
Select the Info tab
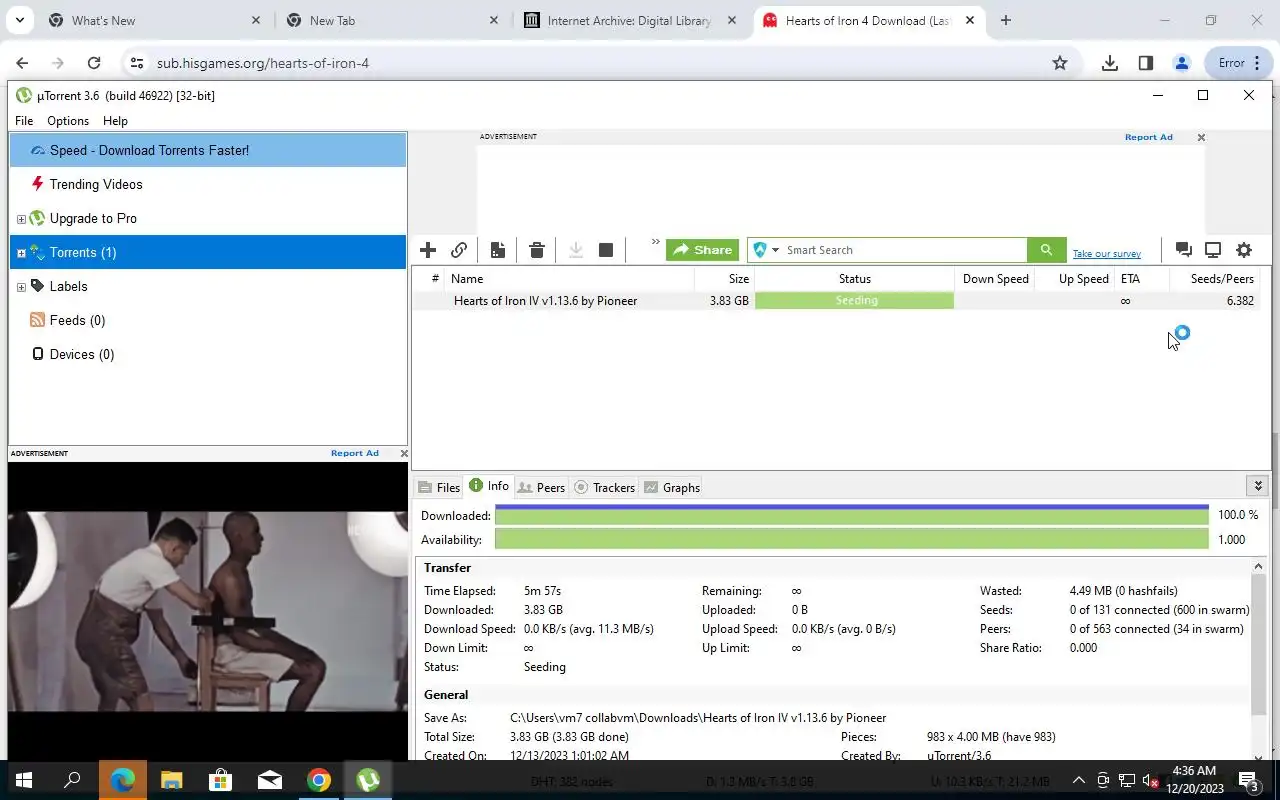point(489,486)
